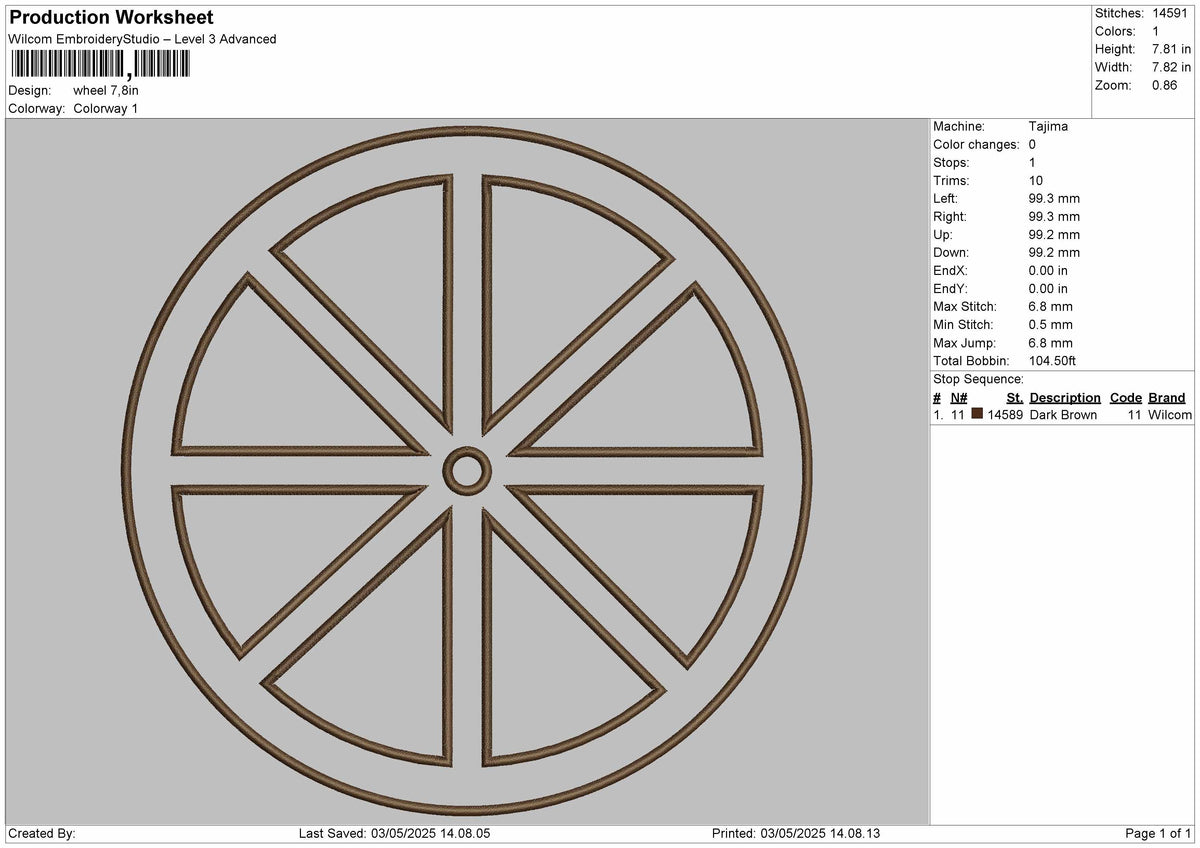The width and height of the screenshot is (1200, 848).
Task: Select the Design name wheel 7,8in
Action: 105,89
